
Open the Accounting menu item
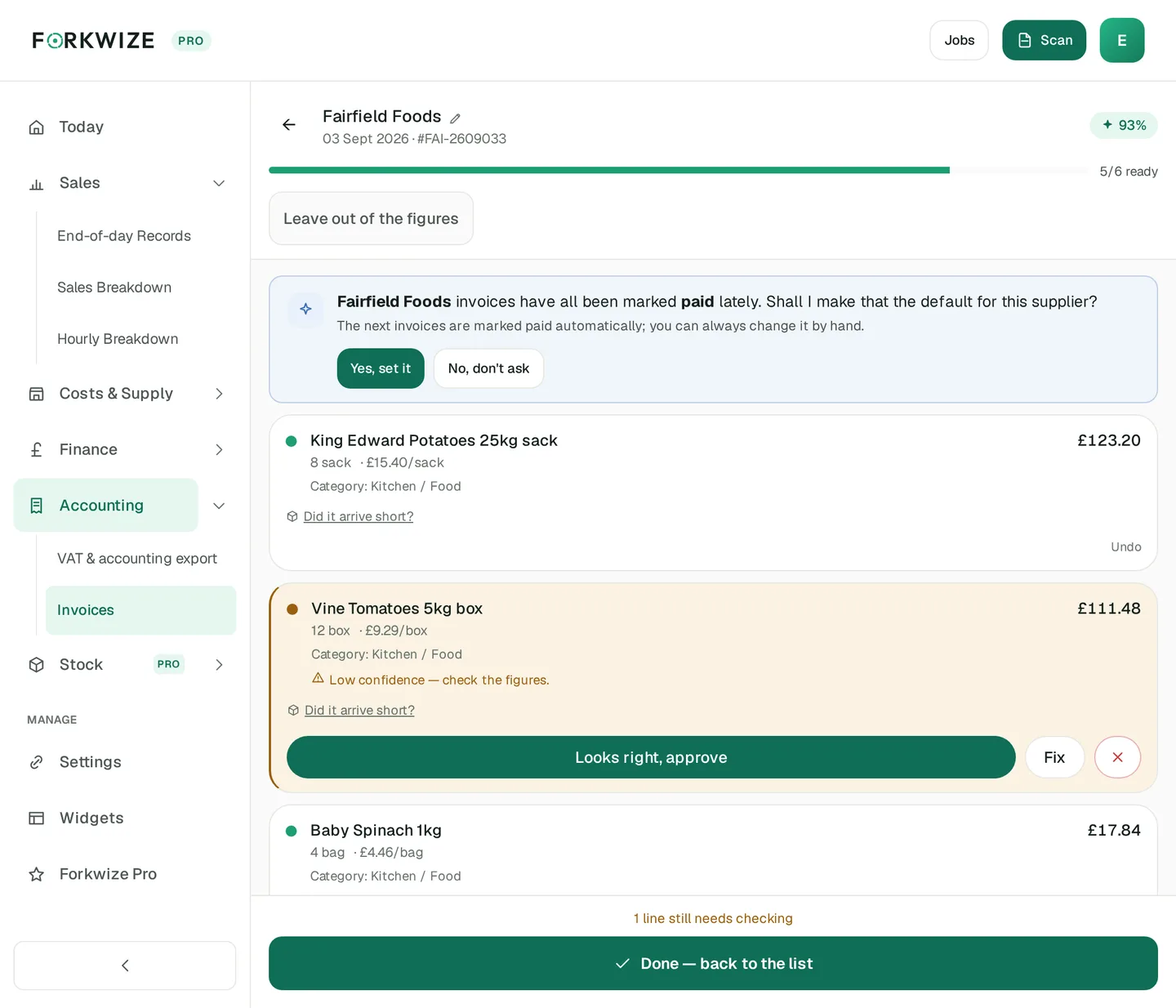pos(106,506)
